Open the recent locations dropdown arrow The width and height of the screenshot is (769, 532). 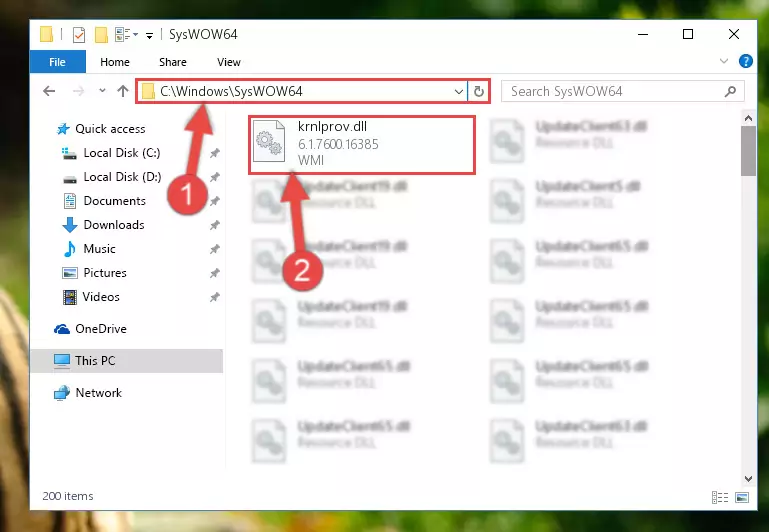pyautogui.click(x=102, y=91)
